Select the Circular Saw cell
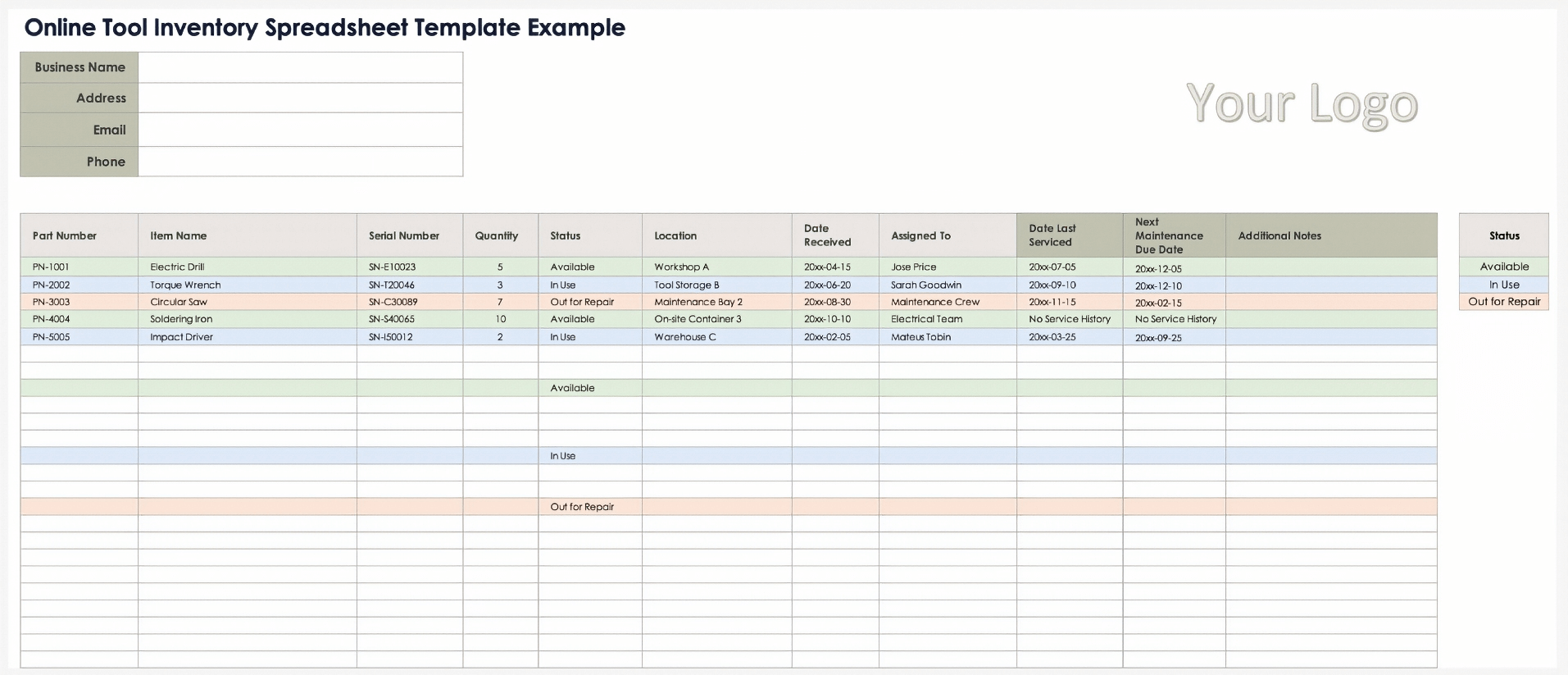This screenshot has width=1568, height=675. point(248,302)
